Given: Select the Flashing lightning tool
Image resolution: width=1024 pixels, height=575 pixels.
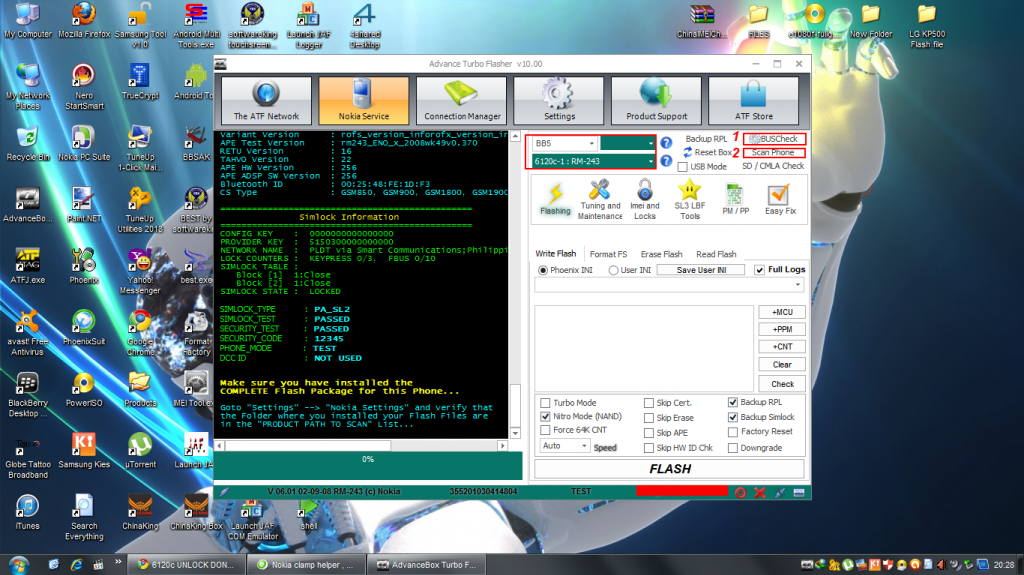Looking at the screenshot, I should pyautogui.click(x=555, y=199).
